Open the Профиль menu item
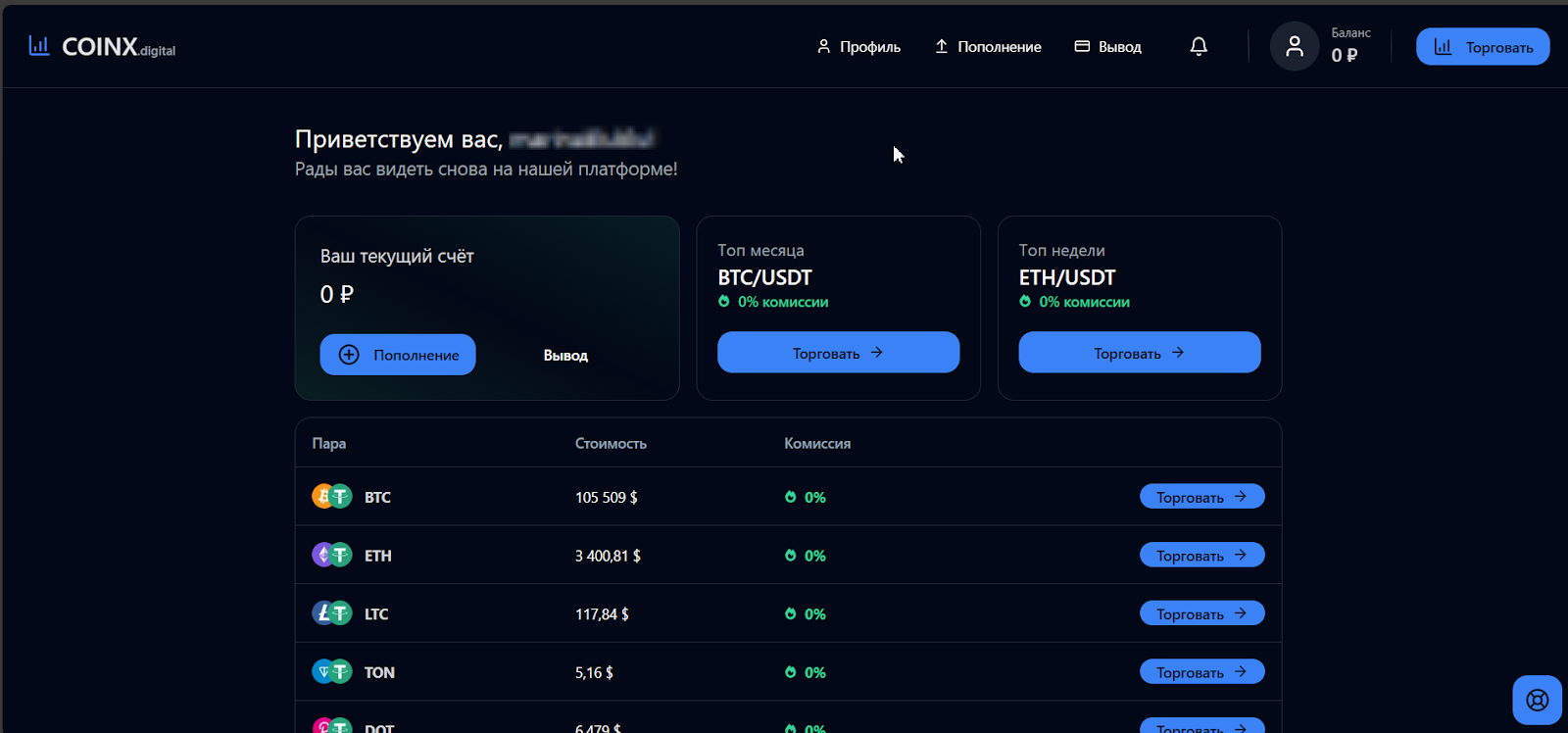This screenshot has width=1568, height=733. point(858,46)
